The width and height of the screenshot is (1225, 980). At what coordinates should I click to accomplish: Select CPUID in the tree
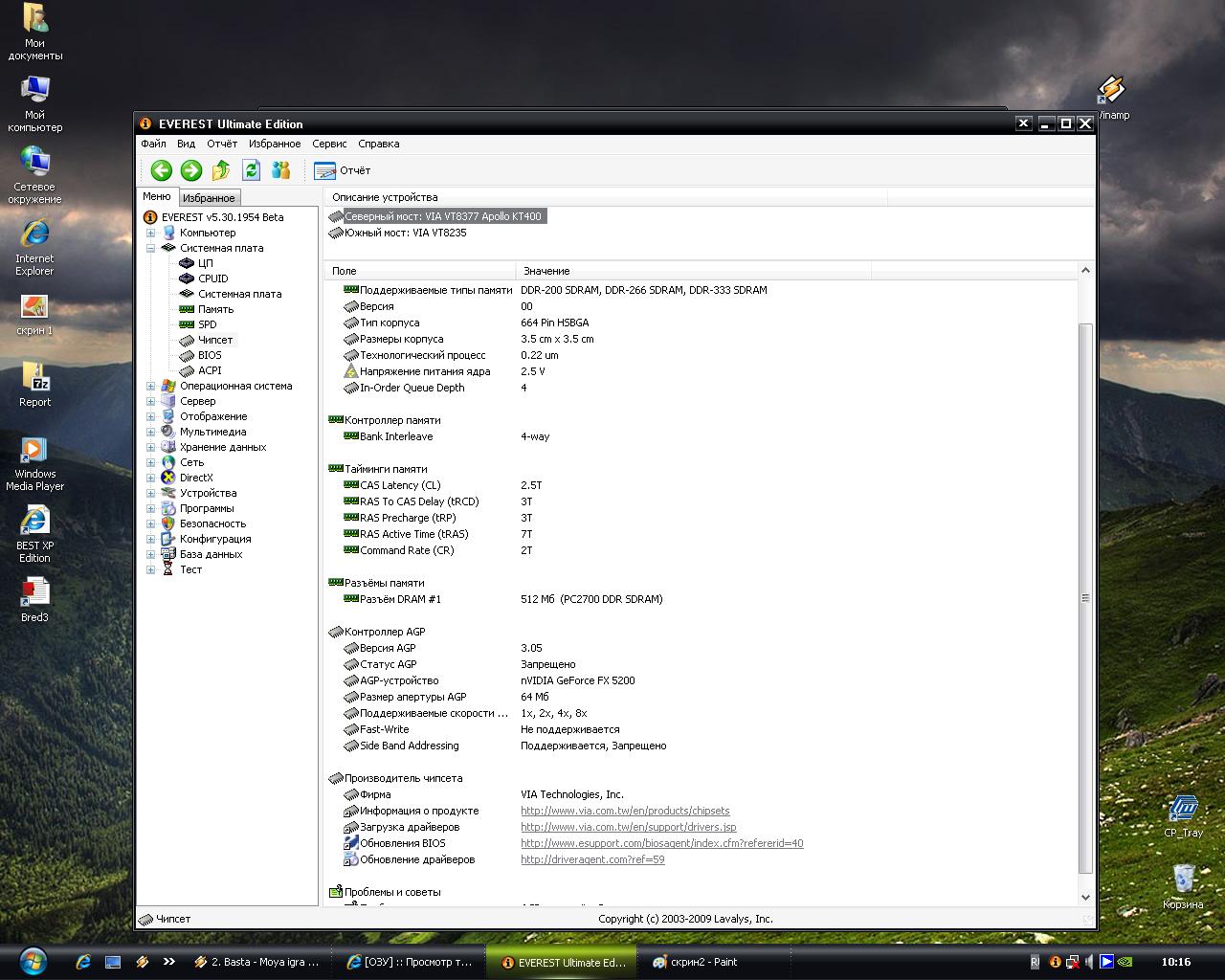(213, 278)
